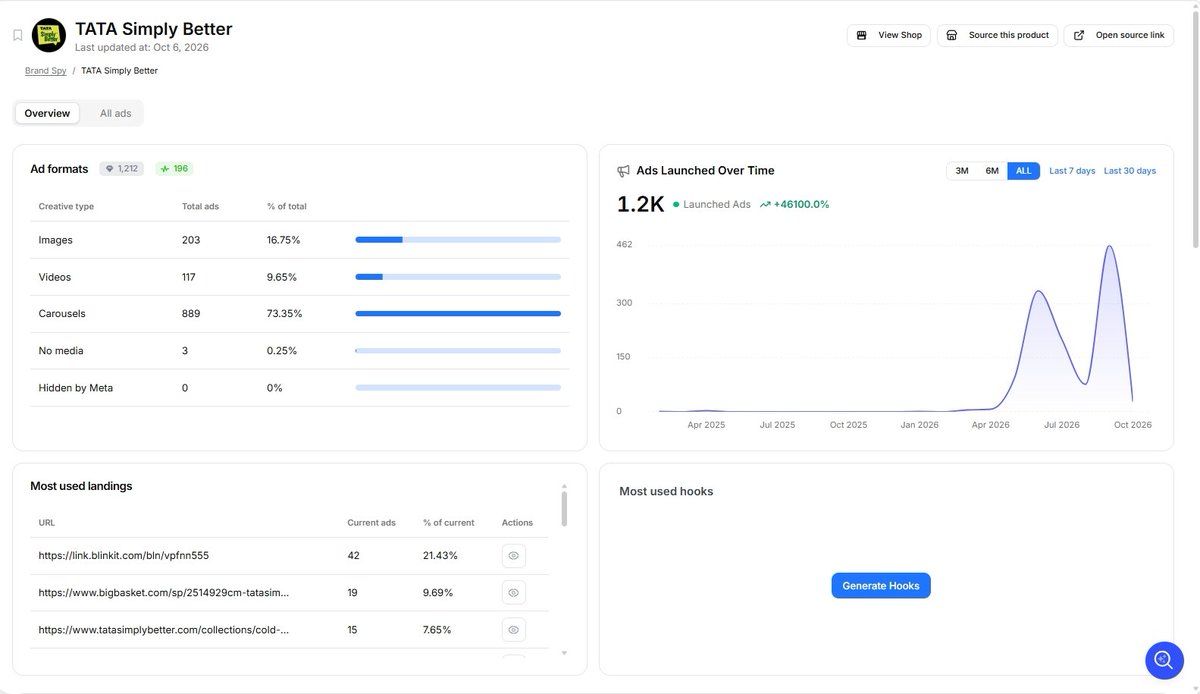Select the 6M time range
This screenshot has width=1200, height=694.
[992, 171]
